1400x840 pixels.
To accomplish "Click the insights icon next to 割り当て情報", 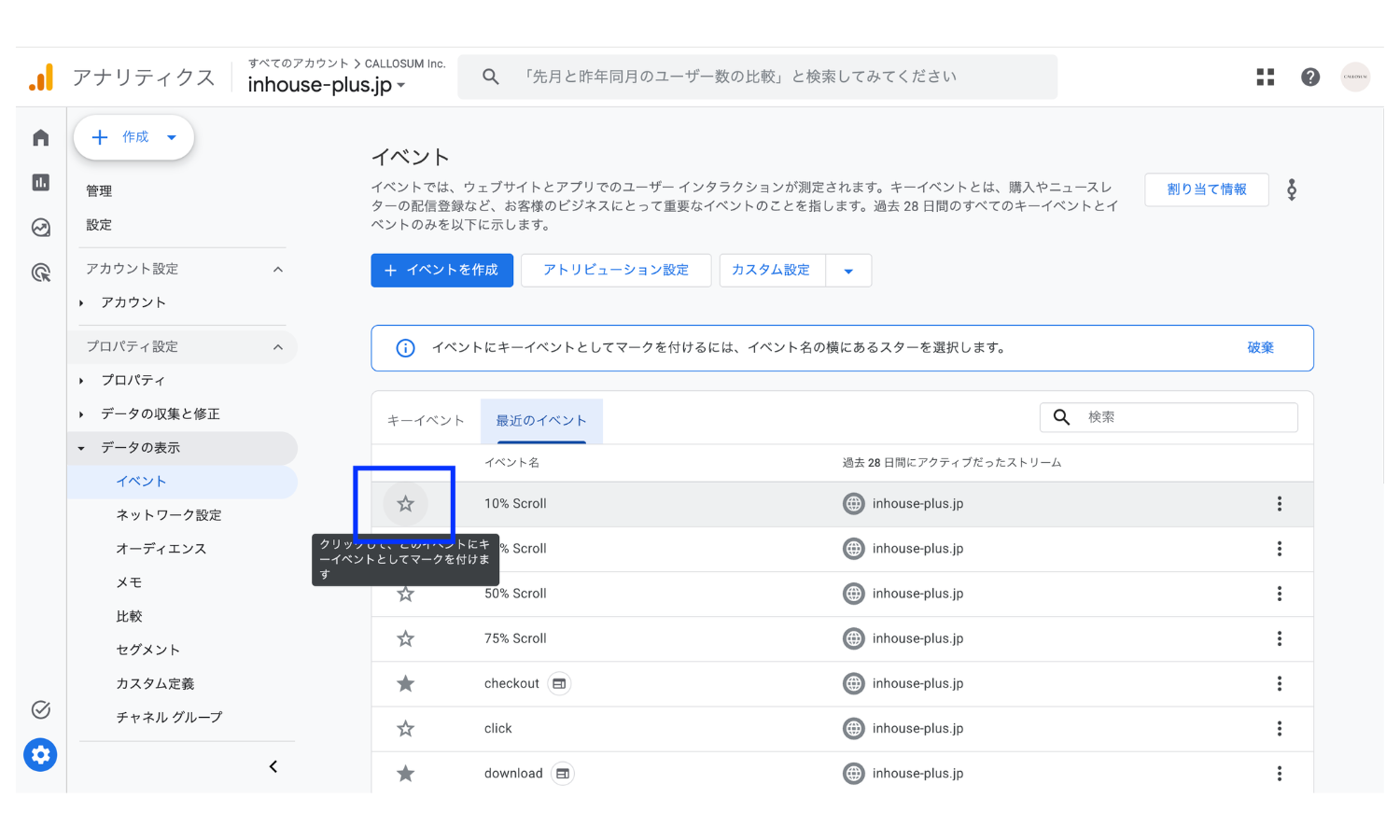I will point(1292,189).
